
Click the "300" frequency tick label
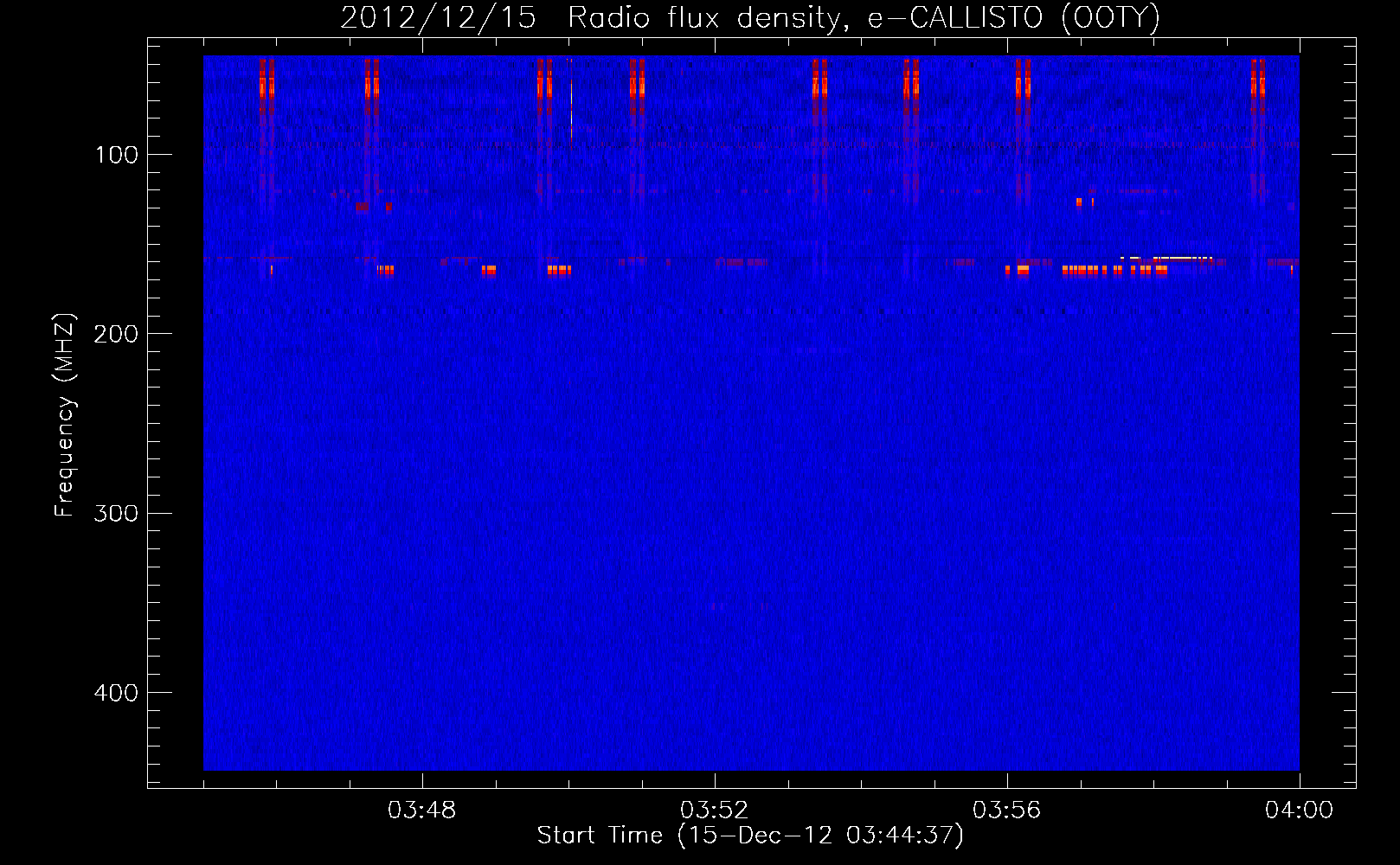[116, 514]
